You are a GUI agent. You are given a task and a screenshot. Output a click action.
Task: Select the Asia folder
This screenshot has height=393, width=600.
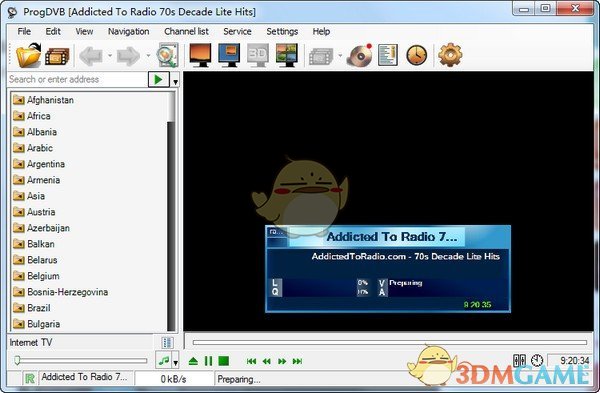[29, 196]
